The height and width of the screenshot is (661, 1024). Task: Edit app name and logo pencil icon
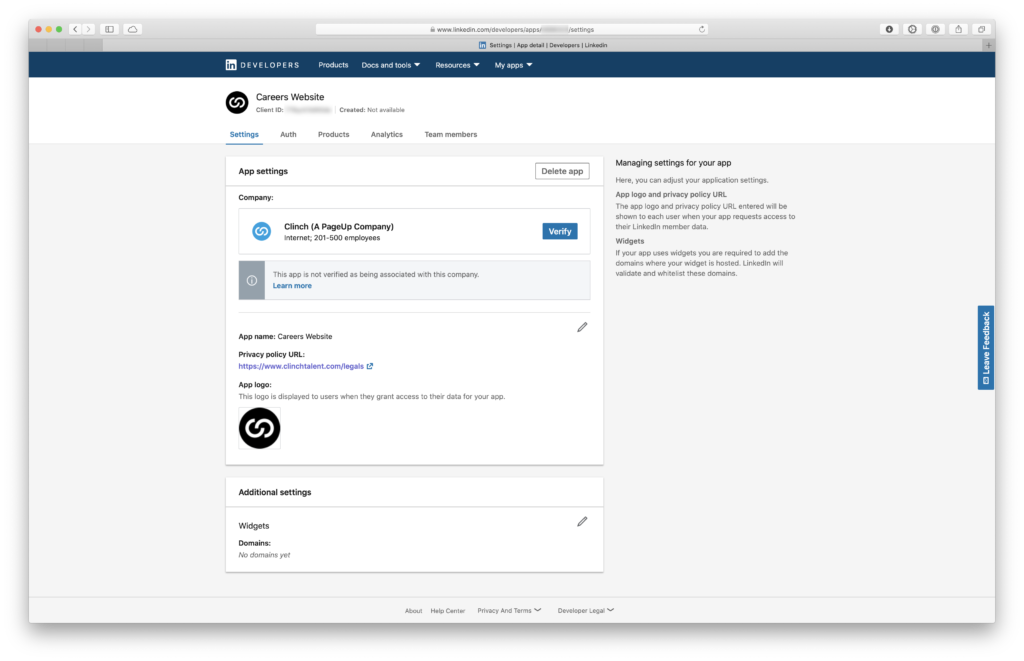[582, 327]
